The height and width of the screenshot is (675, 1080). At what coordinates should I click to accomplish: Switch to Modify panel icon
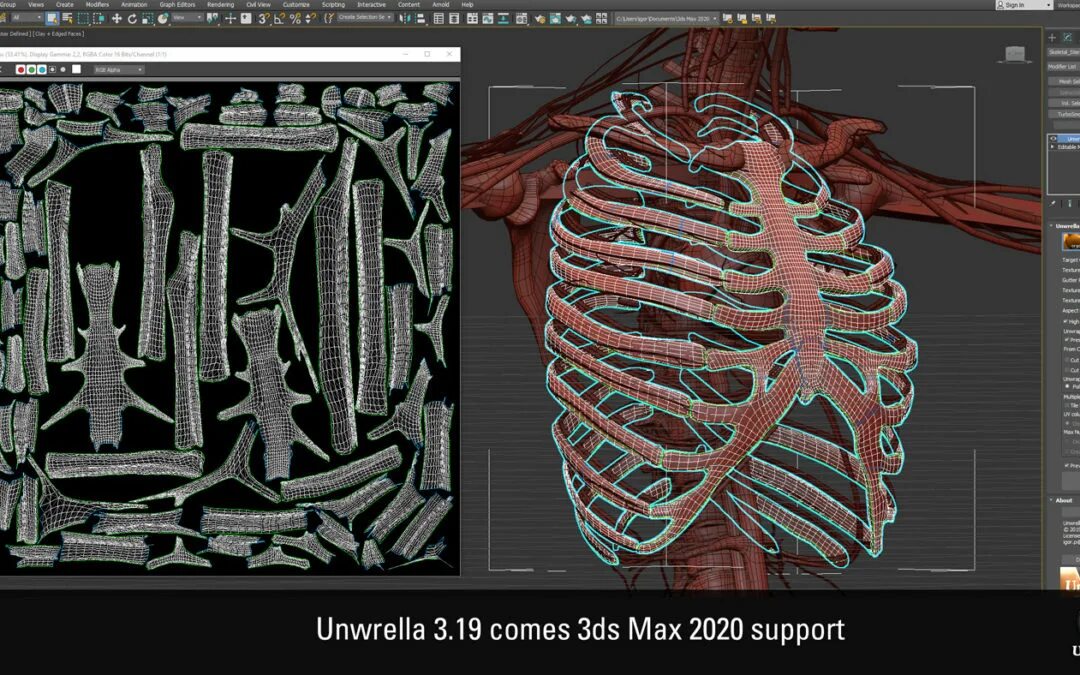point(1068,37)
